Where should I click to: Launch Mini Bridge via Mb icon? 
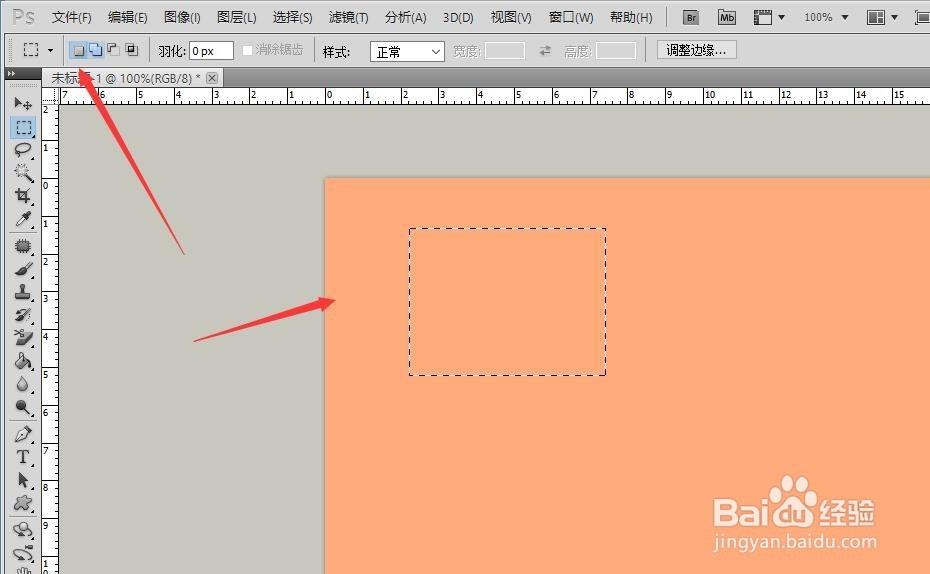727,17
